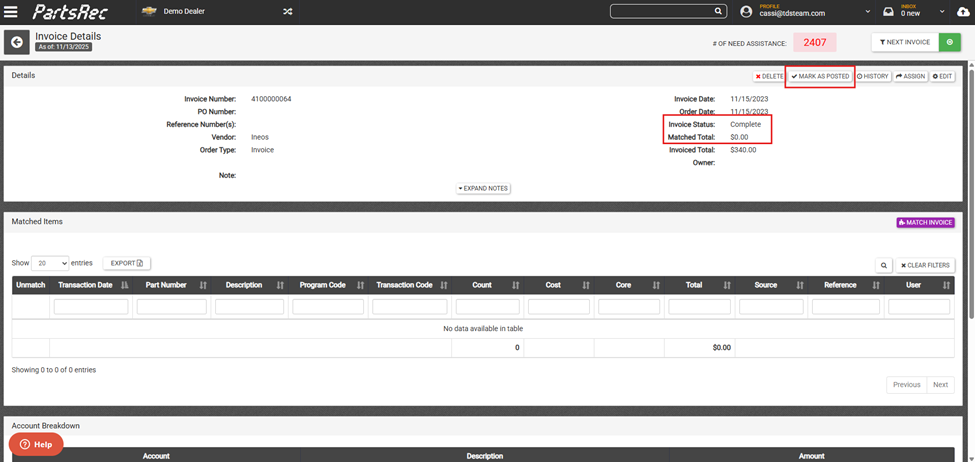
Task: Click the Complete invoice status value
Action: [746, 124]
